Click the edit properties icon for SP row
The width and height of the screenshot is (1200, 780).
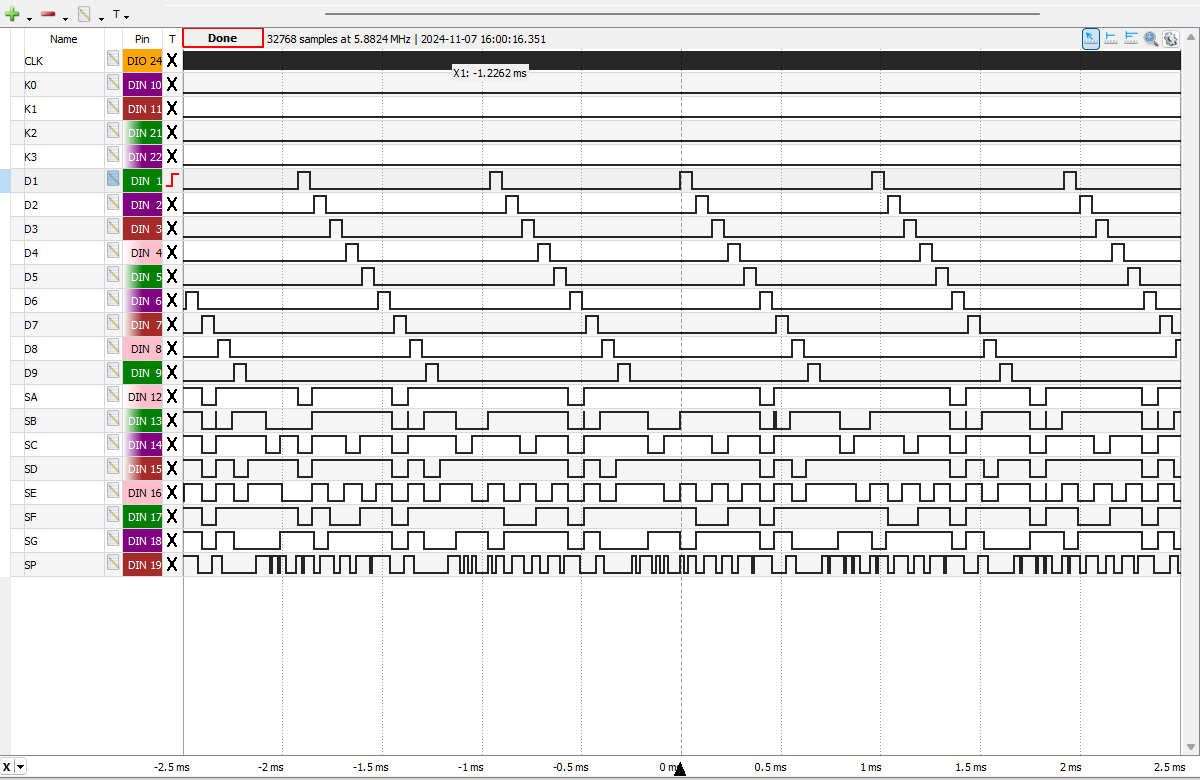point(114,564)
